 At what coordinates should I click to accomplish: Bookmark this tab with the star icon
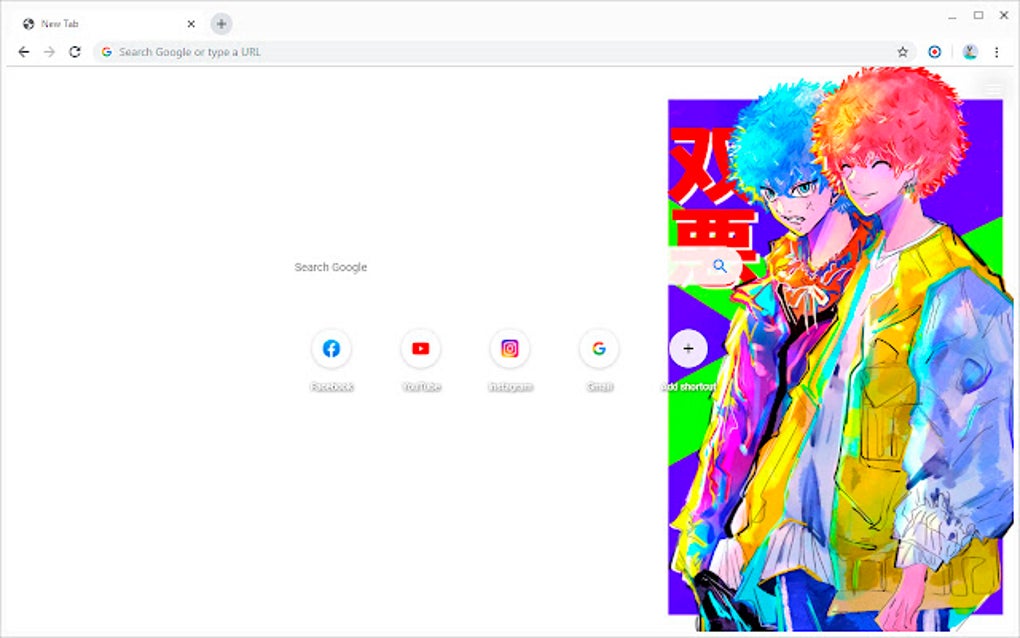[x=902, y=52]
